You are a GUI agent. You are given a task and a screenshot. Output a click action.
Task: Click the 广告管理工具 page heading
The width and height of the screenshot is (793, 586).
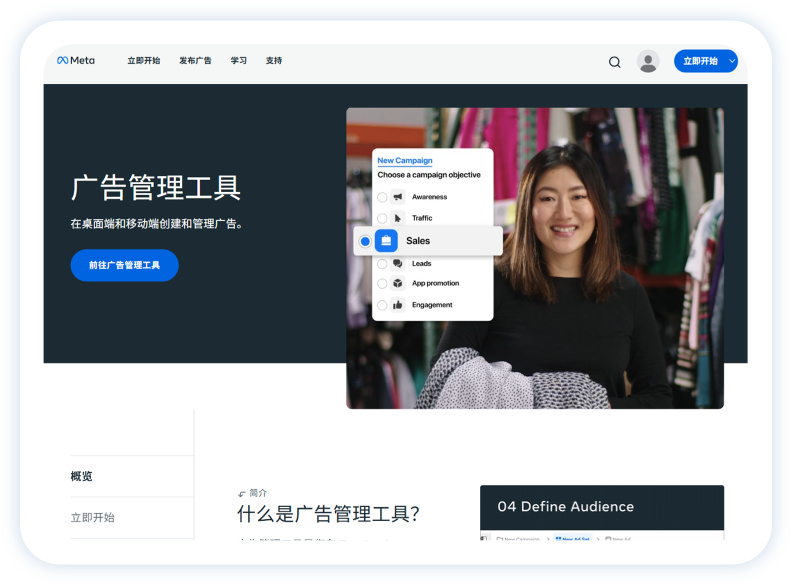(x=156, y=188)
